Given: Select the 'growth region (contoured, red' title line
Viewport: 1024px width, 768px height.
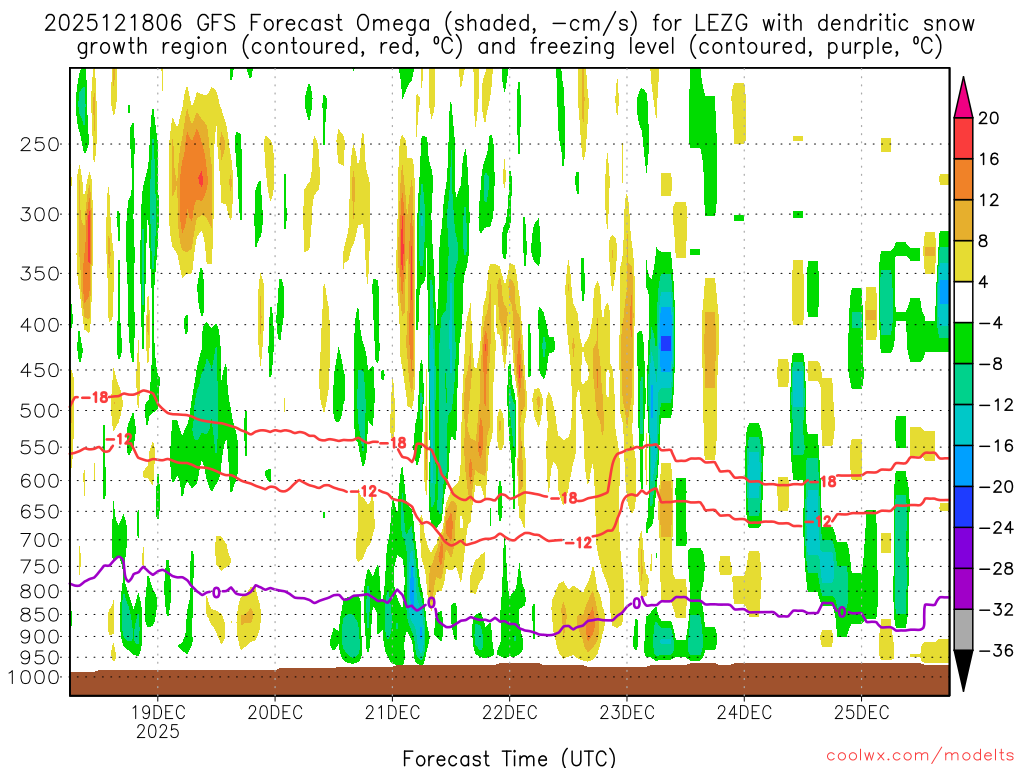Looking at the screenshot, I should click(509, 47).
